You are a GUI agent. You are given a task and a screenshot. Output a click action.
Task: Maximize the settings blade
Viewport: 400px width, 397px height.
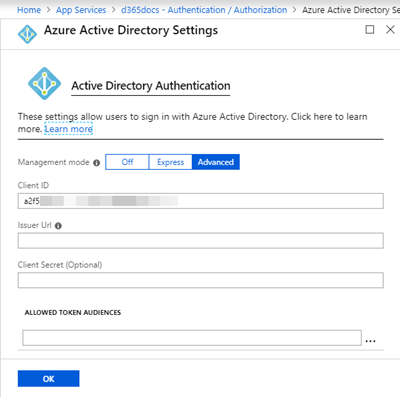point(370,30)
